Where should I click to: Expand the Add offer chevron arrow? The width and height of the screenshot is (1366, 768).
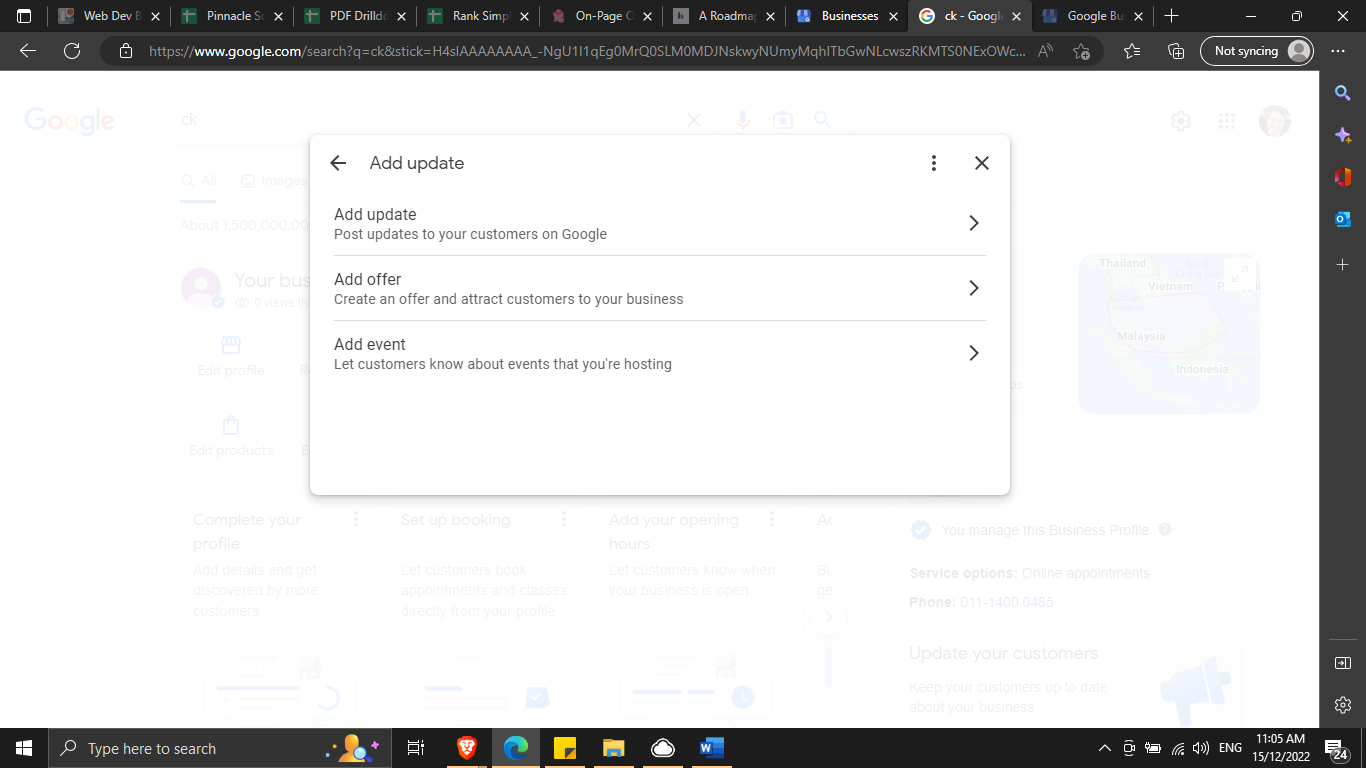click(x=973, y=288)
